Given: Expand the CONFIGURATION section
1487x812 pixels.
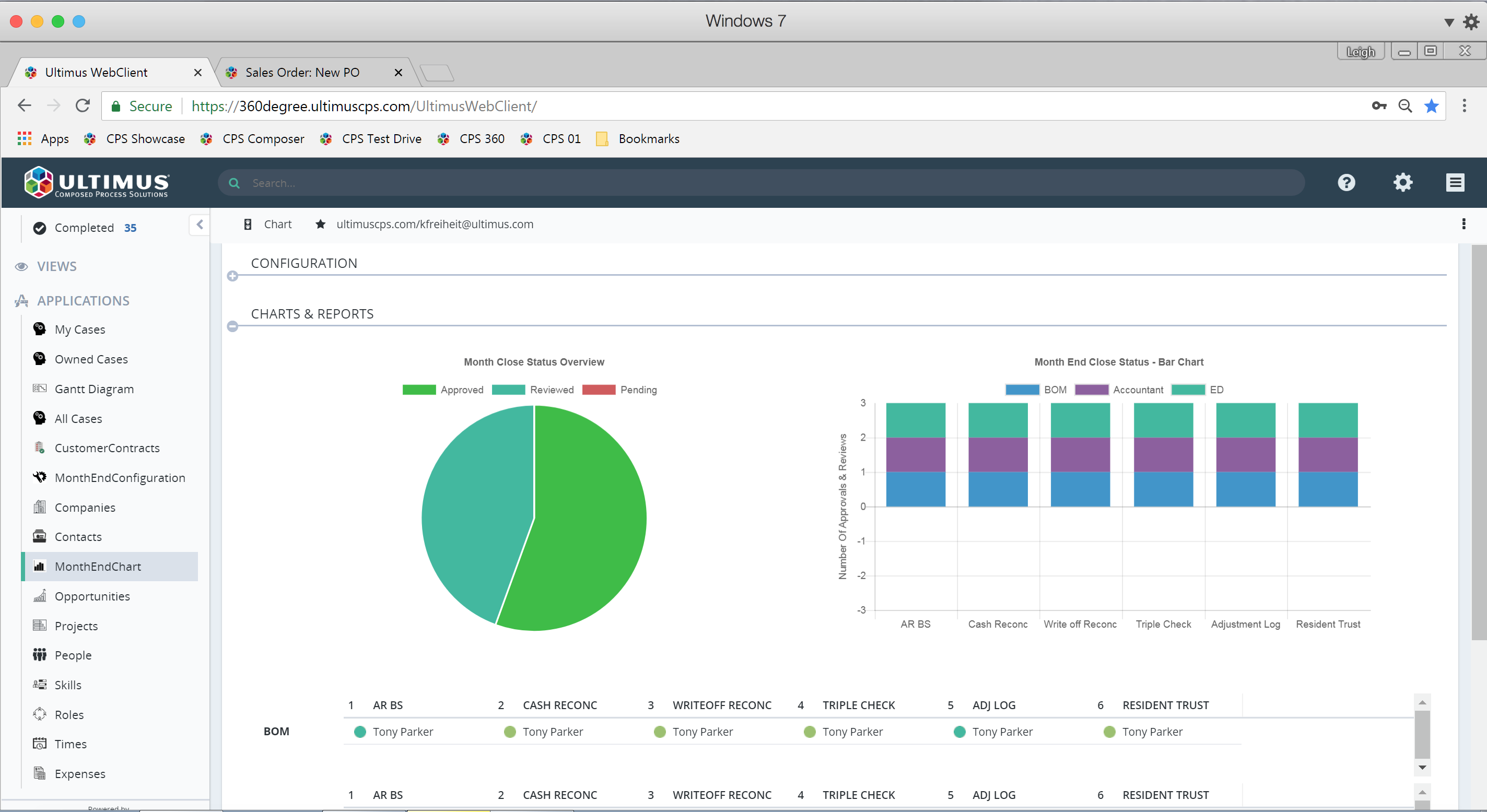Looking at the screenshot, I should (232, 276).
